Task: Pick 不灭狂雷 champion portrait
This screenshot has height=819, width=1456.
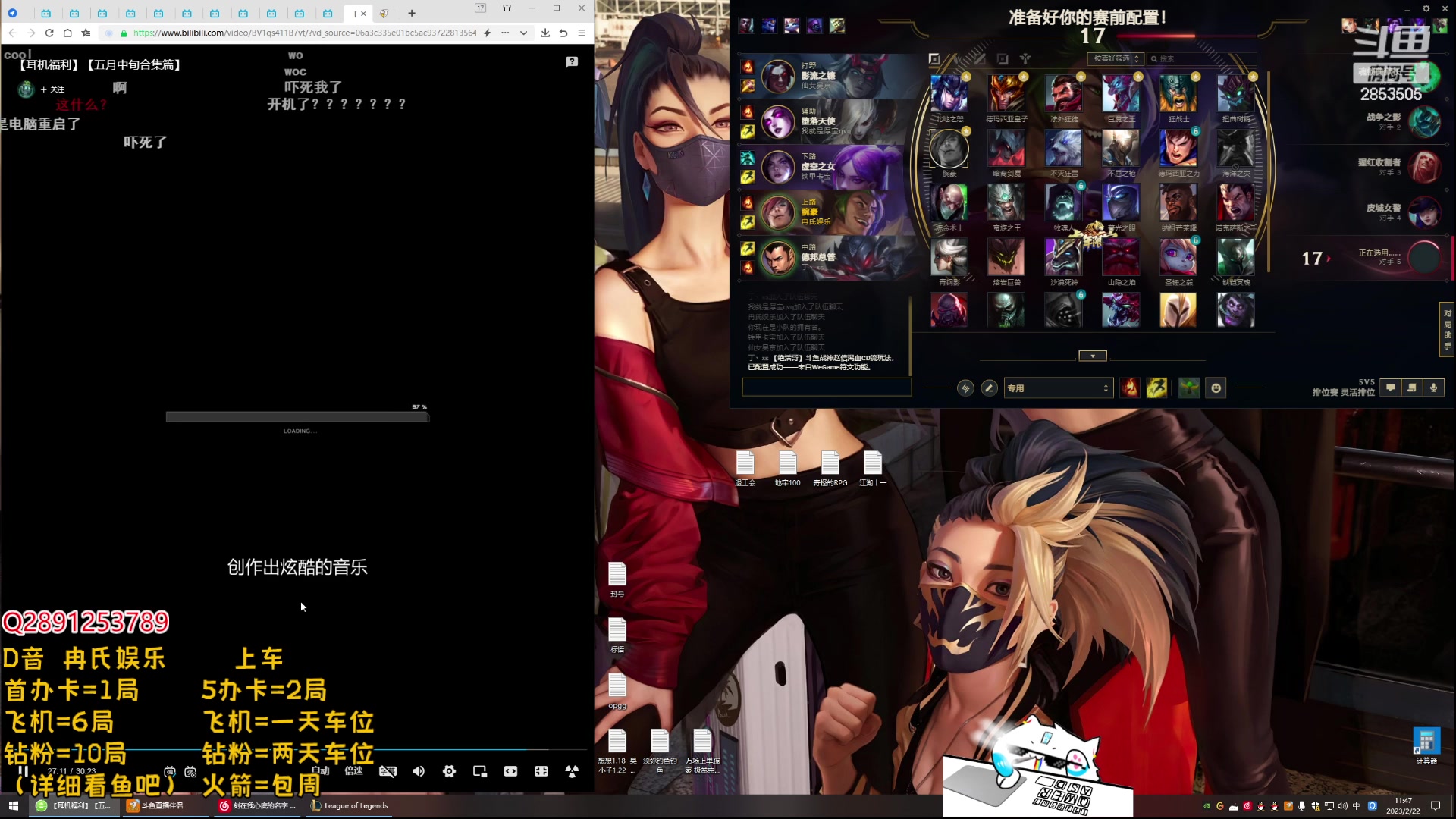Action: coord(1063,148)
